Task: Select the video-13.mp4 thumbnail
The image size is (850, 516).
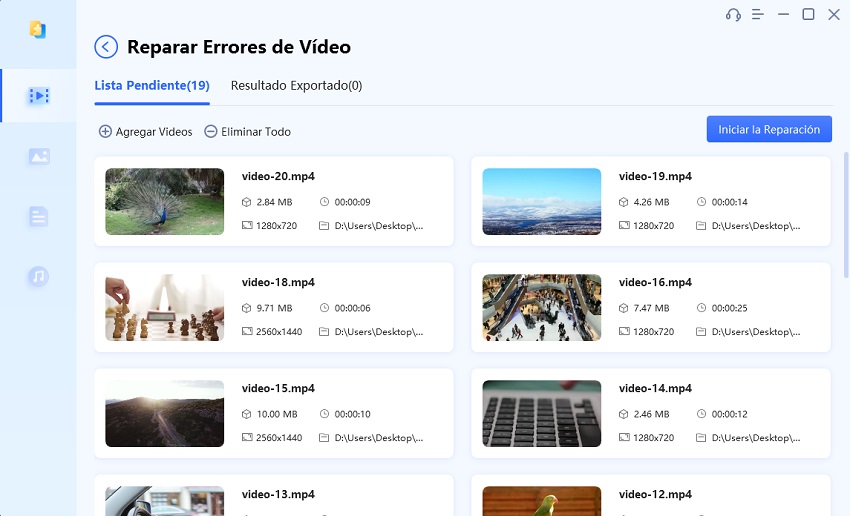Action: tap(164, 501)
